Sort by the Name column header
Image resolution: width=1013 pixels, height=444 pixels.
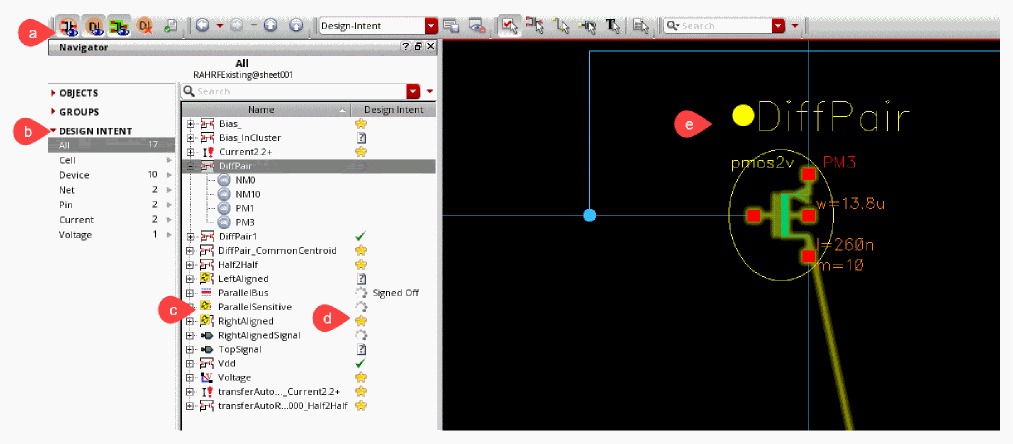[x=262, y=109]
